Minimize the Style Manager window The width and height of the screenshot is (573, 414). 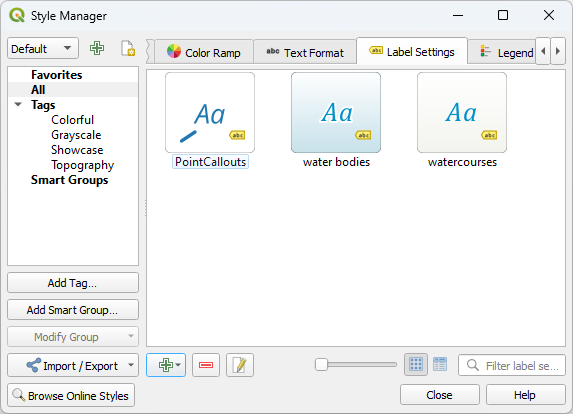458,15
